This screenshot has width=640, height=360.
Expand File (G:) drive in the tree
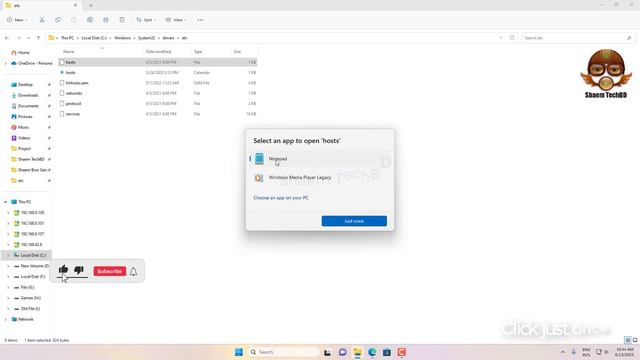(8, 287)
